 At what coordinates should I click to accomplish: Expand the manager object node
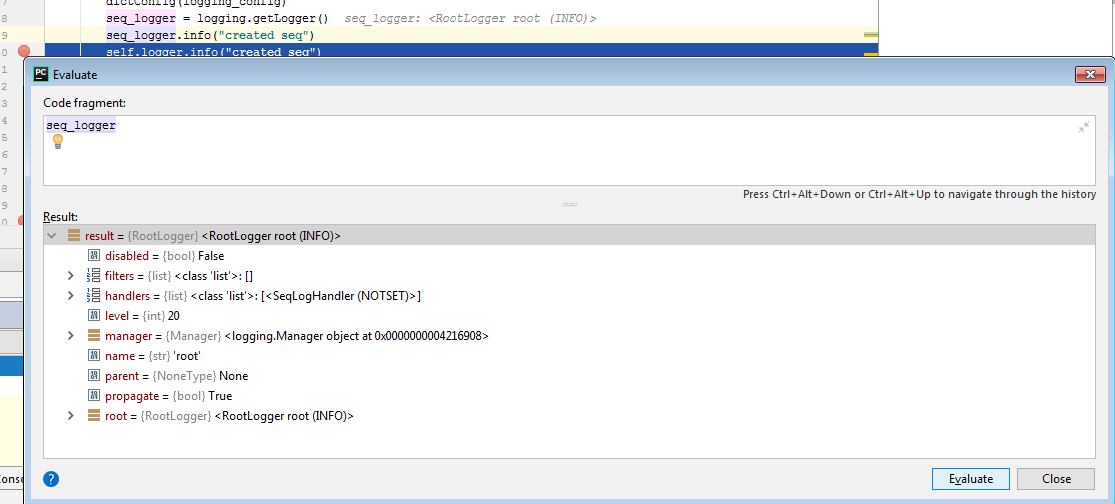pos(70,335)
